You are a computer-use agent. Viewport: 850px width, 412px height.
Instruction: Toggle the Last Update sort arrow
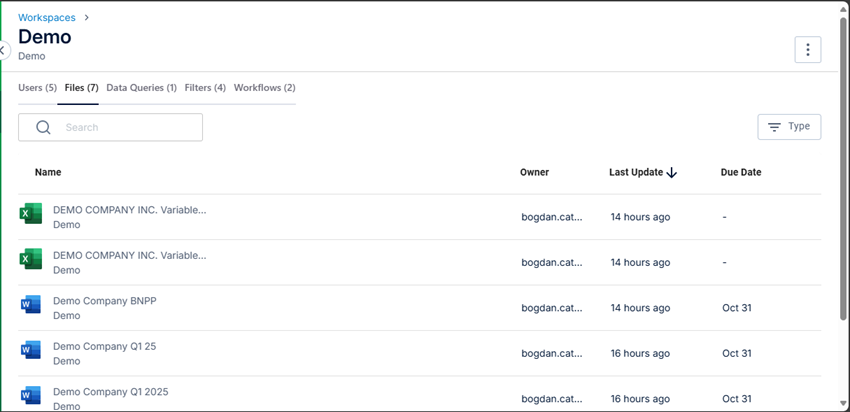click(672, 172)
